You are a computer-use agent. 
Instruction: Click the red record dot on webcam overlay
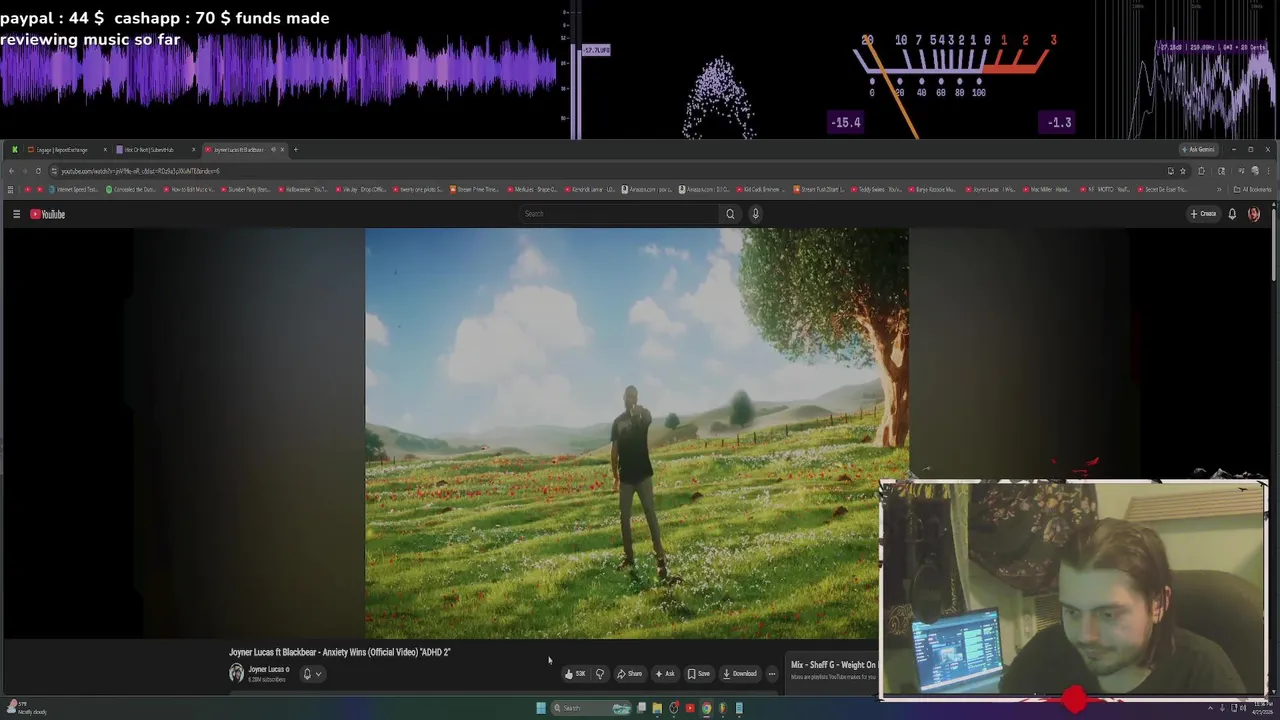1074,699
